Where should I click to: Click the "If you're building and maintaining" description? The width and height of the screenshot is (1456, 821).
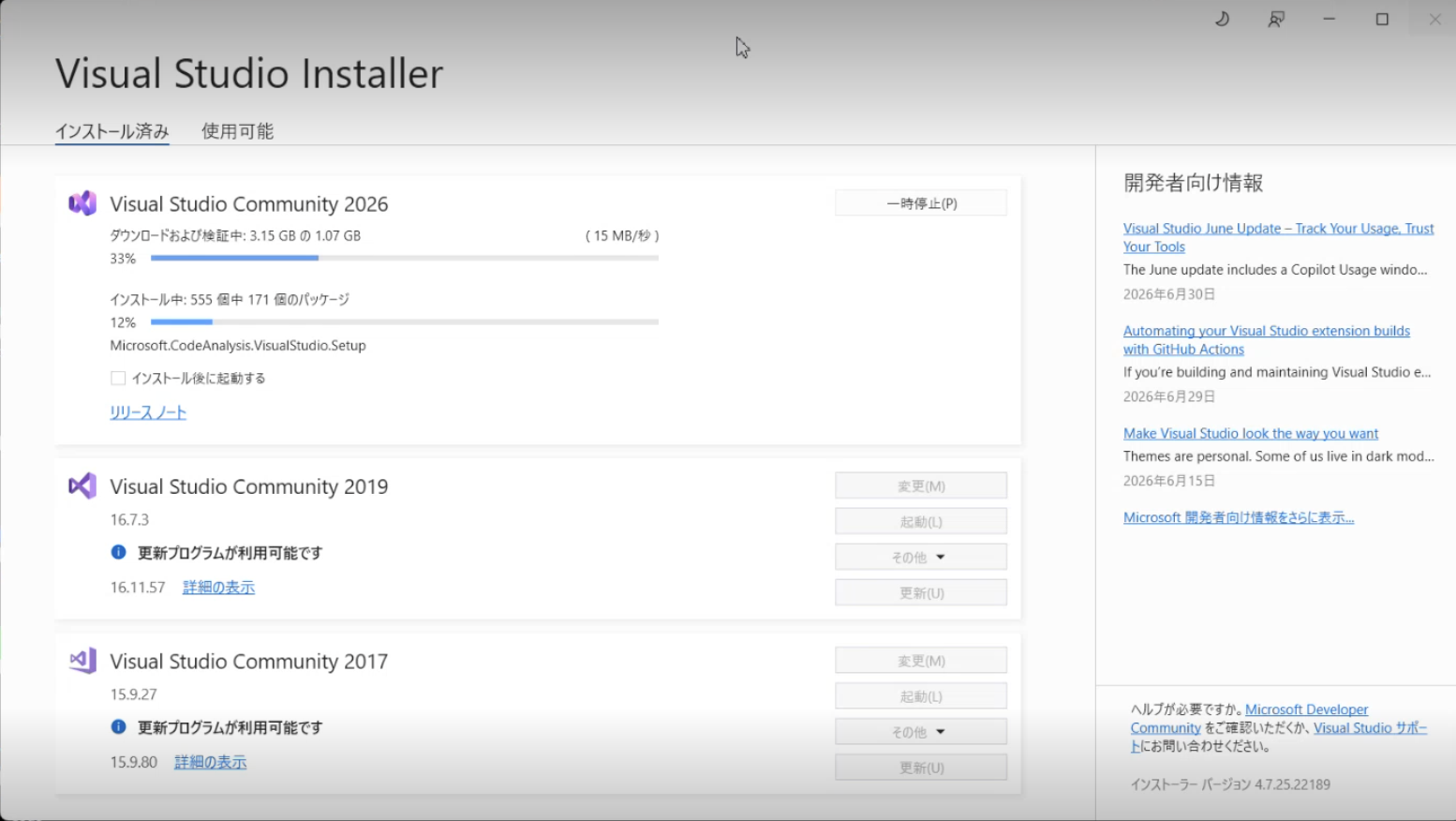click(1277, 372)
